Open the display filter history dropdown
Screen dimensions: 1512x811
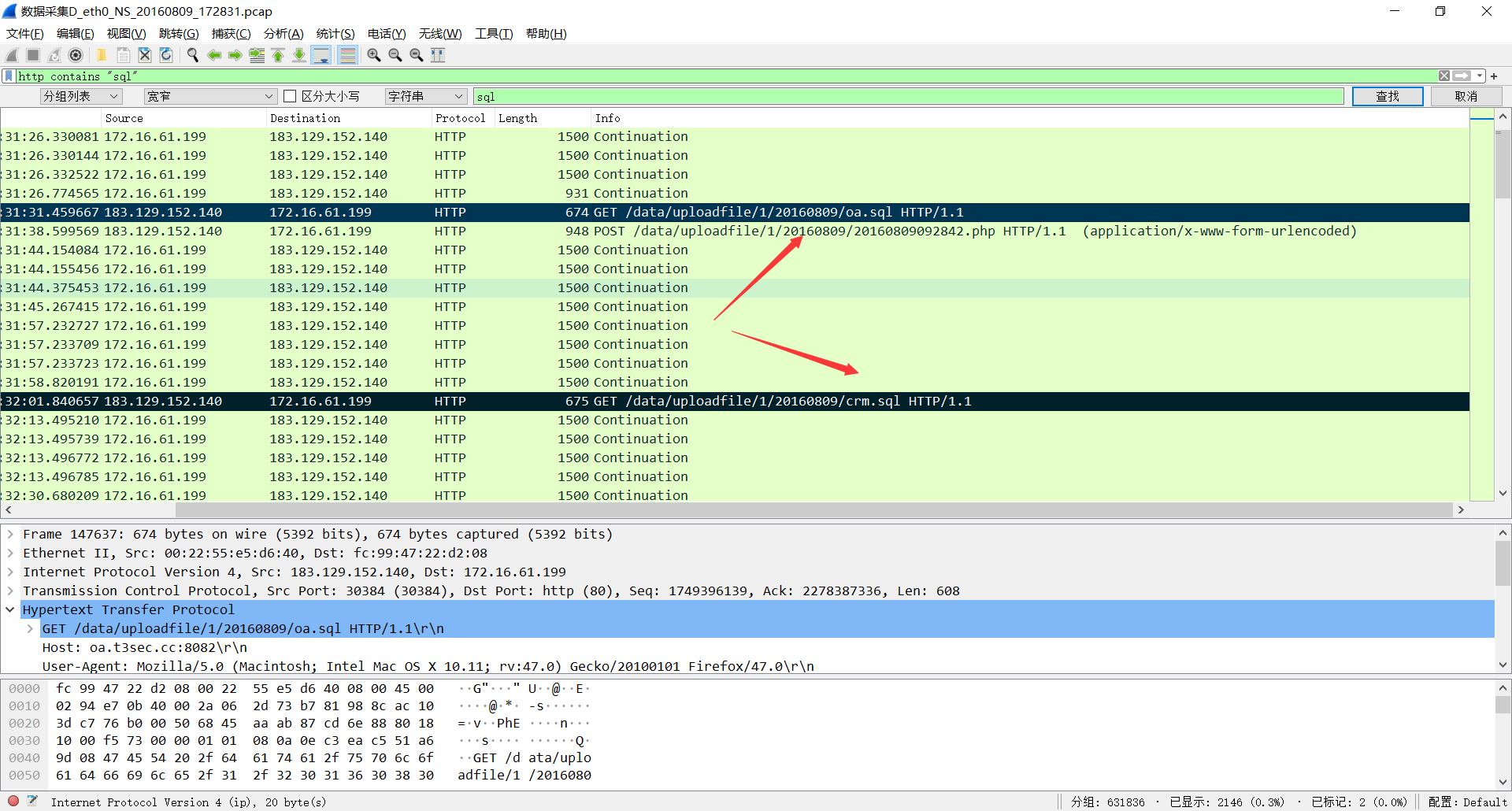[x=1480, y=76]
